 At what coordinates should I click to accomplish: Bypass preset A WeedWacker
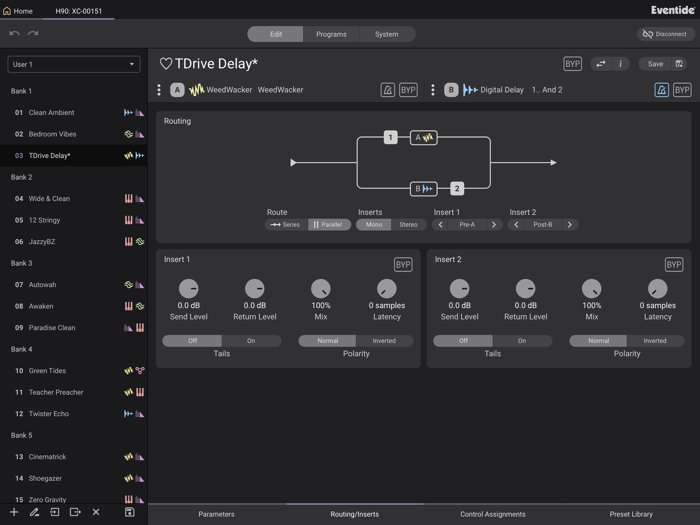tap(408, 90)
